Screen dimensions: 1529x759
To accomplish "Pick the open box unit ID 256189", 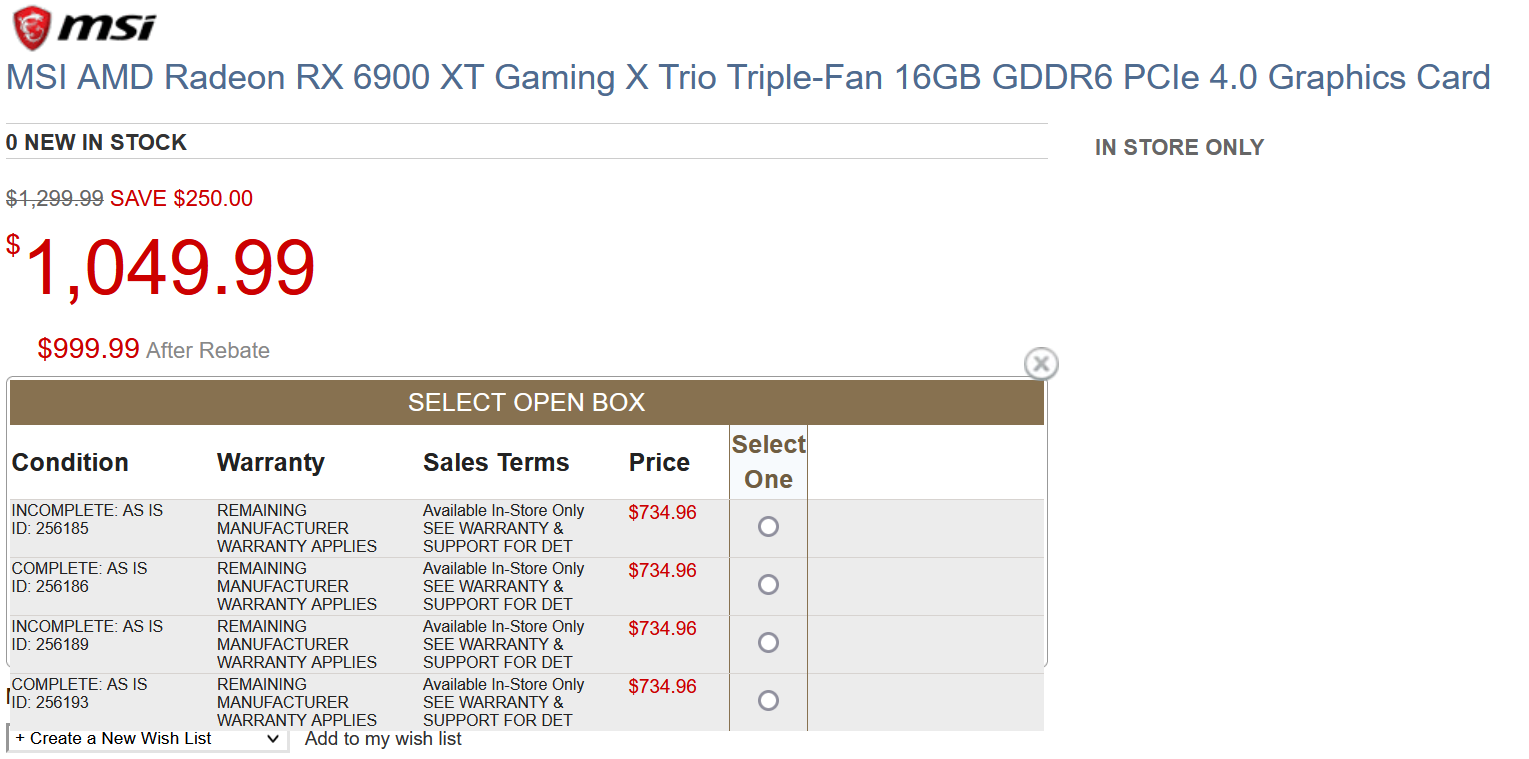I will click(x=768, y=643).
